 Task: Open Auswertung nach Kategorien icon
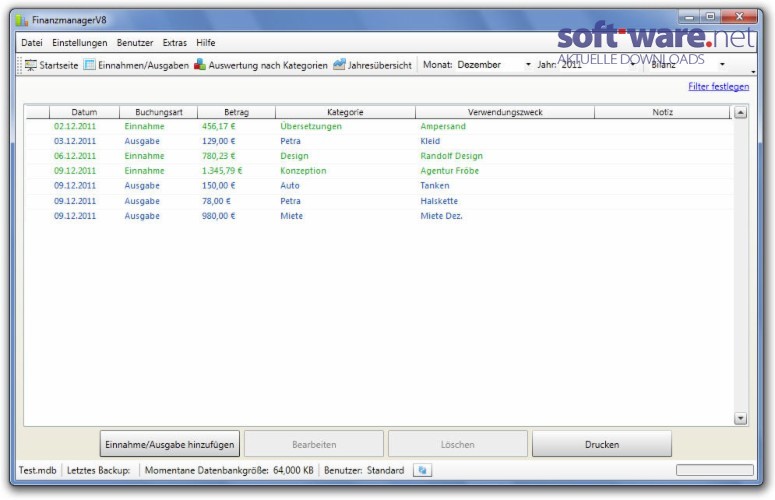200,65
